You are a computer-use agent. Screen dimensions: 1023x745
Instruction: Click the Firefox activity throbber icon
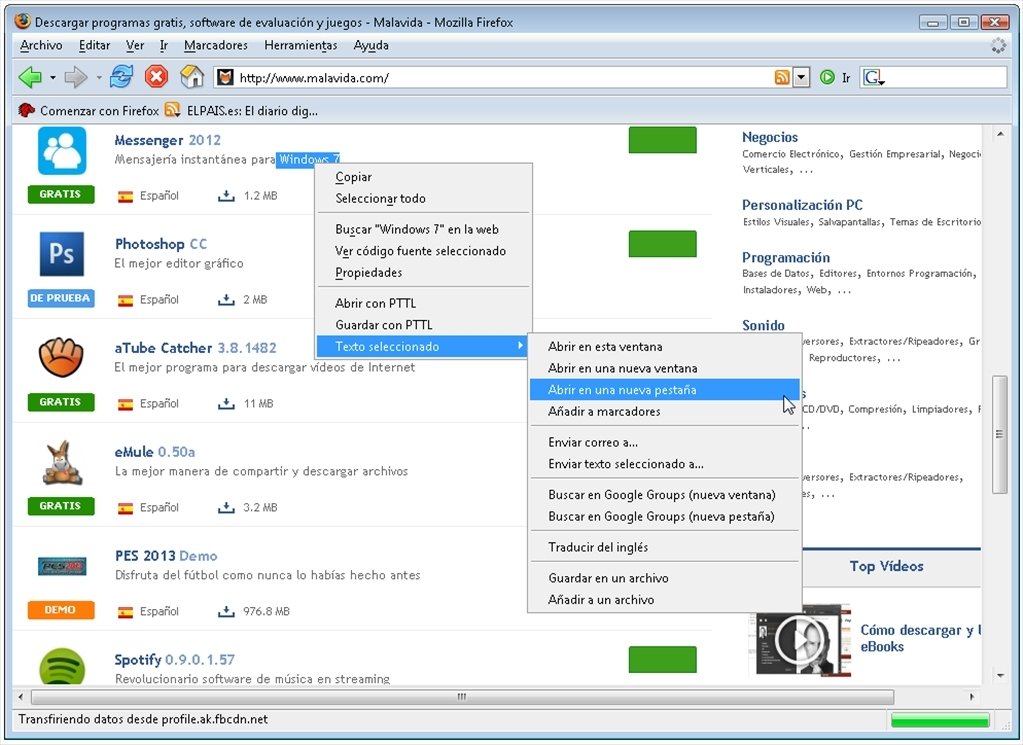[999, 45]
